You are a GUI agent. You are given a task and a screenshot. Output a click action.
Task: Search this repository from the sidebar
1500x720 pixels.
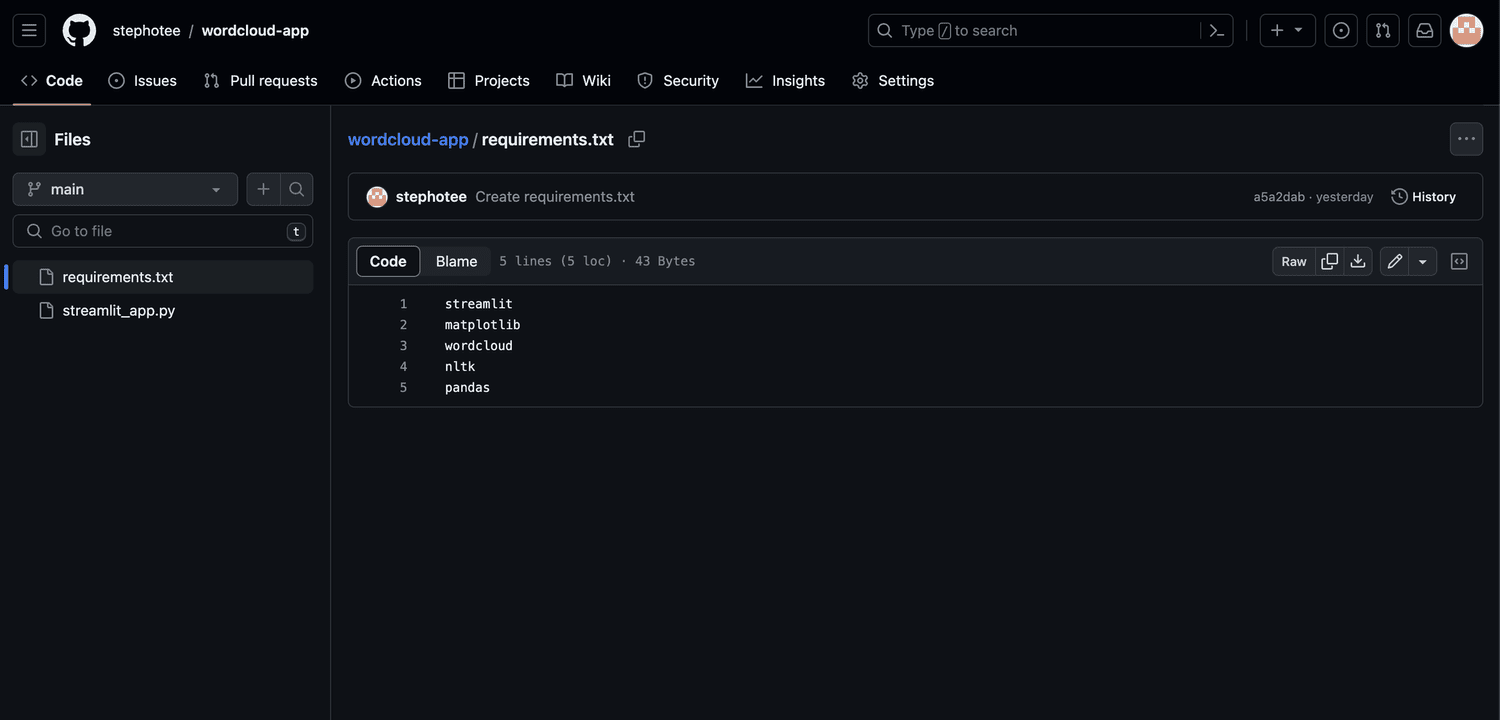(x=296, y=189)
